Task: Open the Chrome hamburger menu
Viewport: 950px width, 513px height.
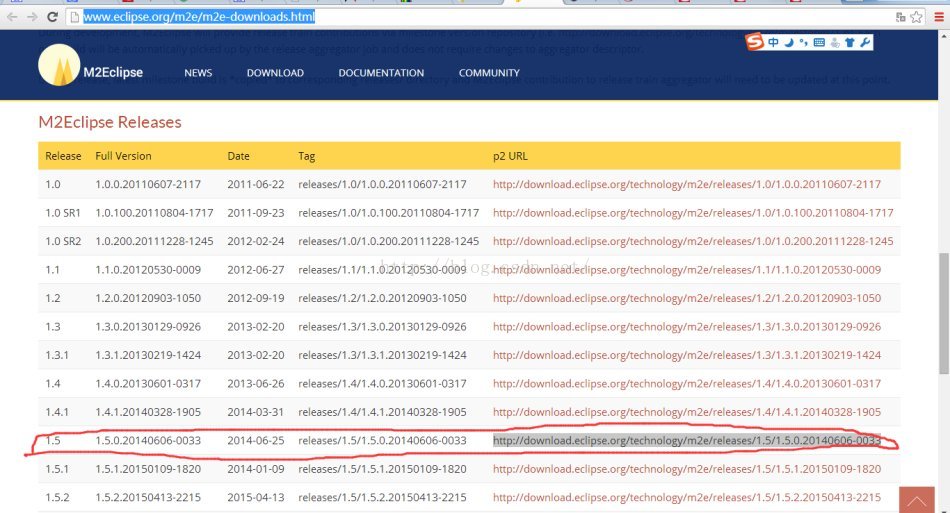Action: coord(939,17)
